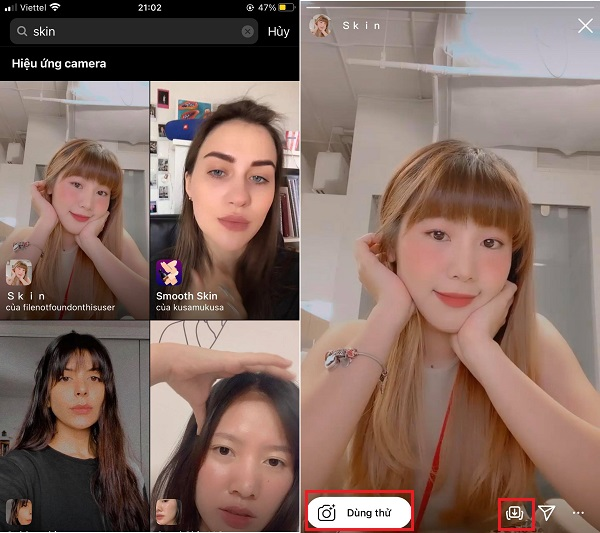
Task: Open the three-dot more options menu
Action: (578, 513)
